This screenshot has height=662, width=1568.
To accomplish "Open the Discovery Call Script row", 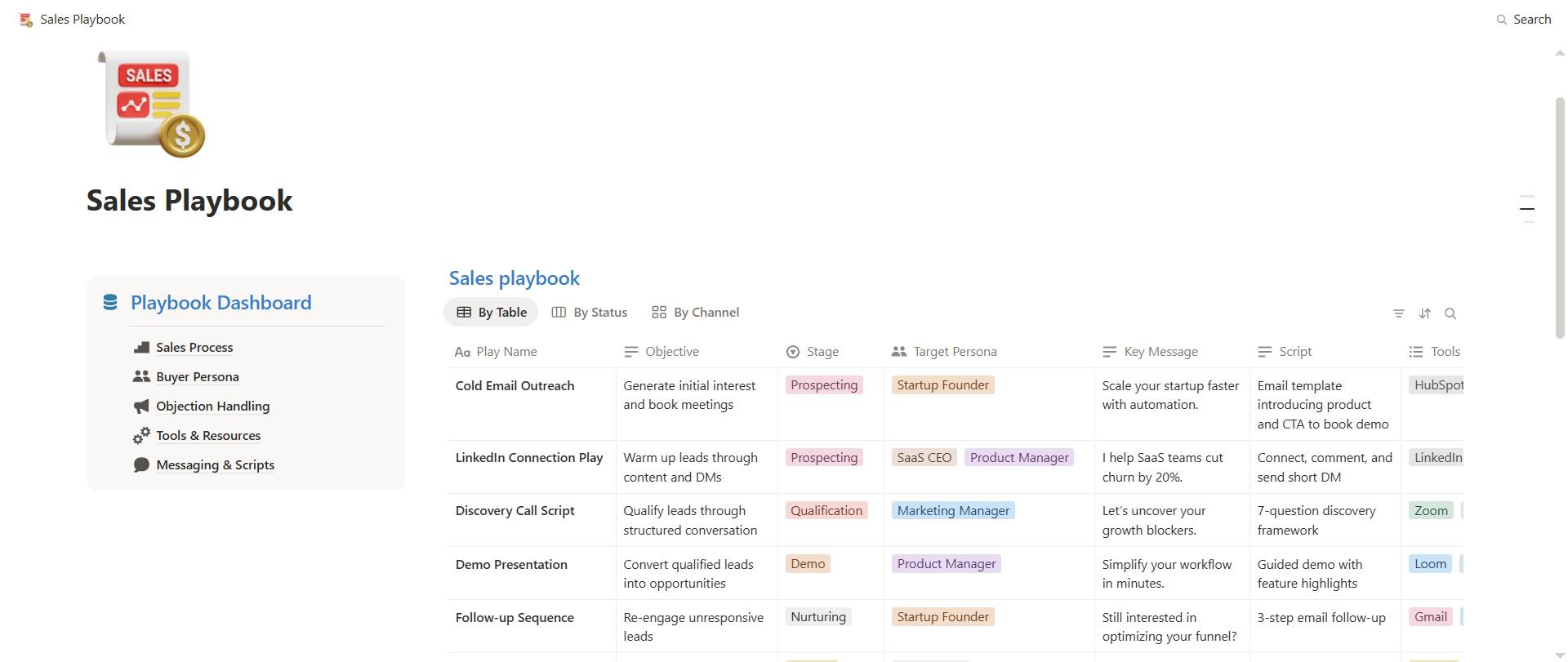I will pyautogui.click(x=515, y=511).
